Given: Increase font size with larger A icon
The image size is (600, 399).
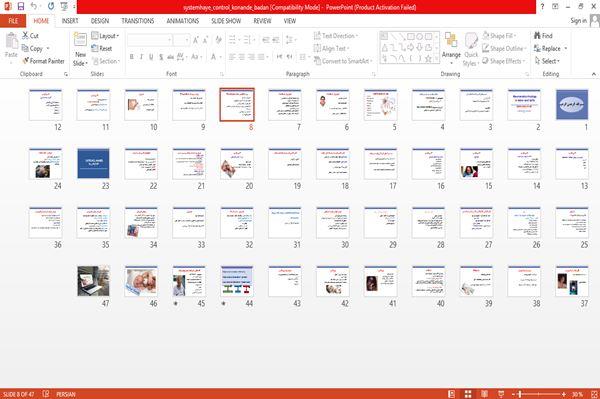Looking at the screenshot, I should [196, 40].
